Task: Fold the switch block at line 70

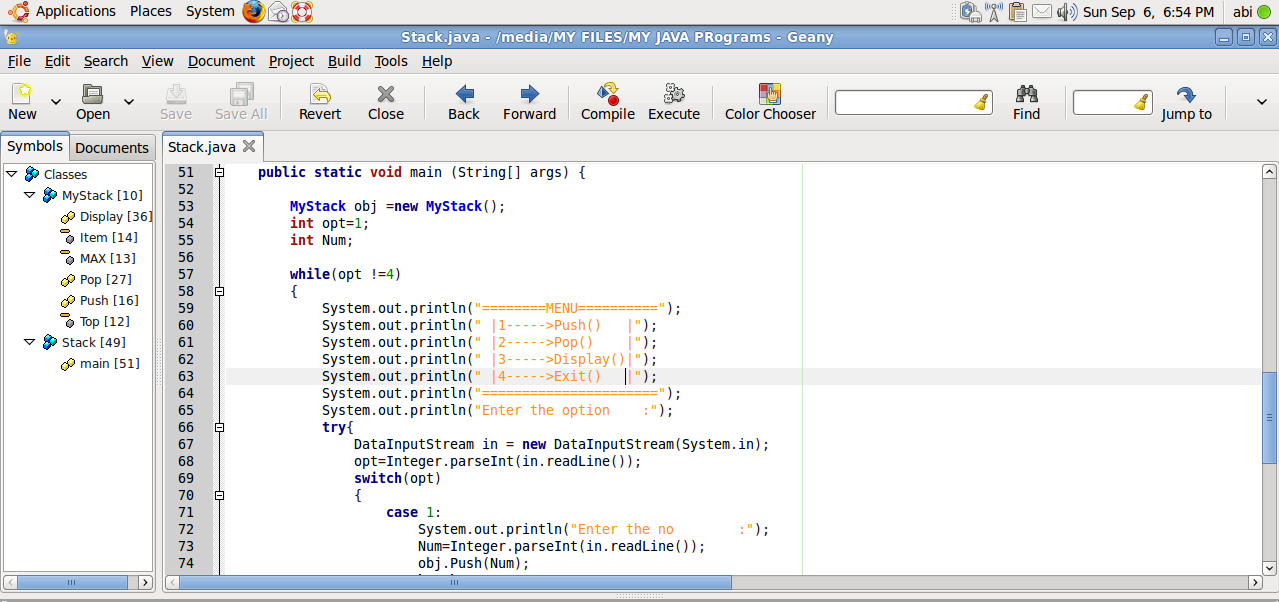Action: pos(219,495)
